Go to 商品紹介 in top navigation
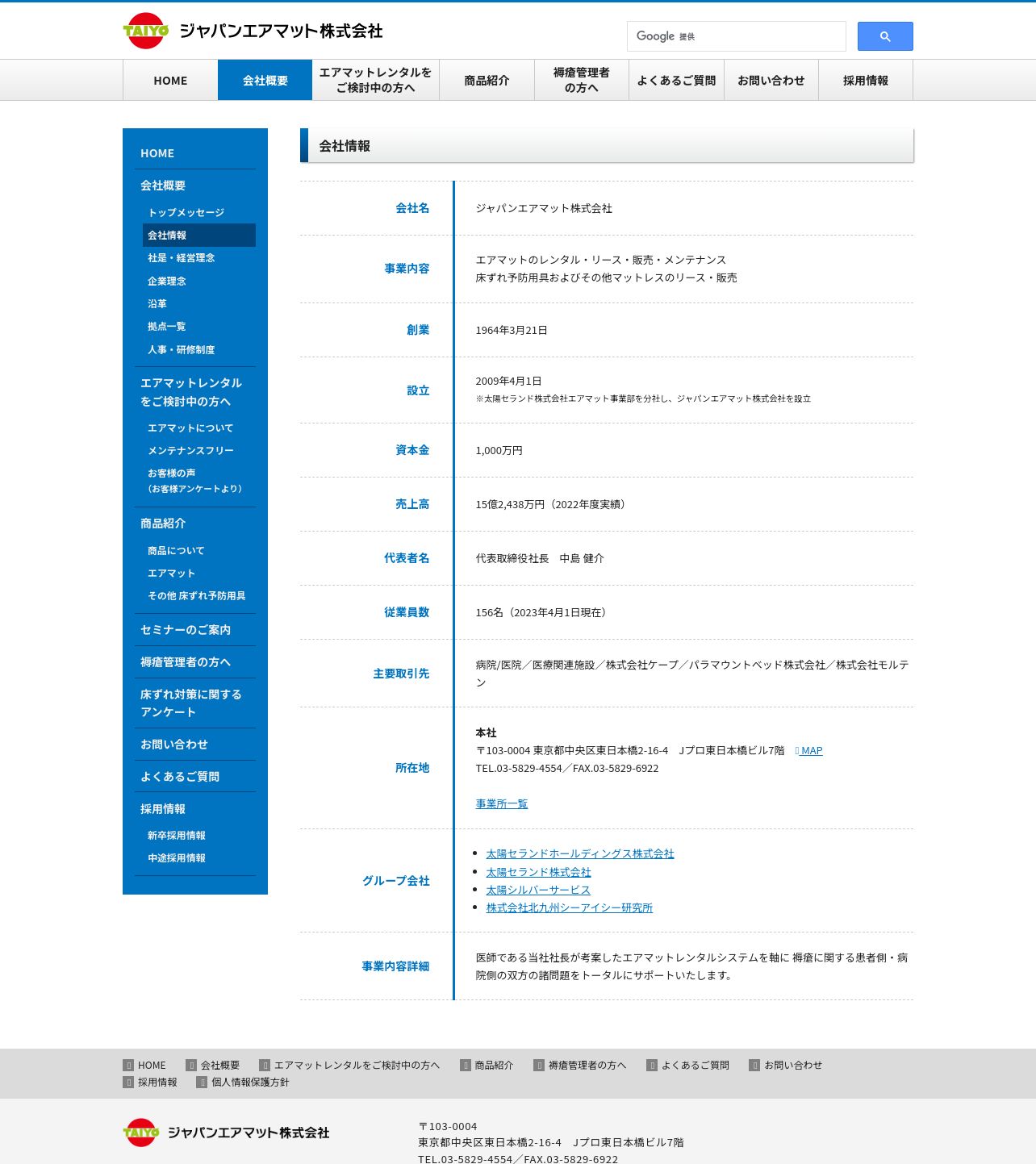 487,81
